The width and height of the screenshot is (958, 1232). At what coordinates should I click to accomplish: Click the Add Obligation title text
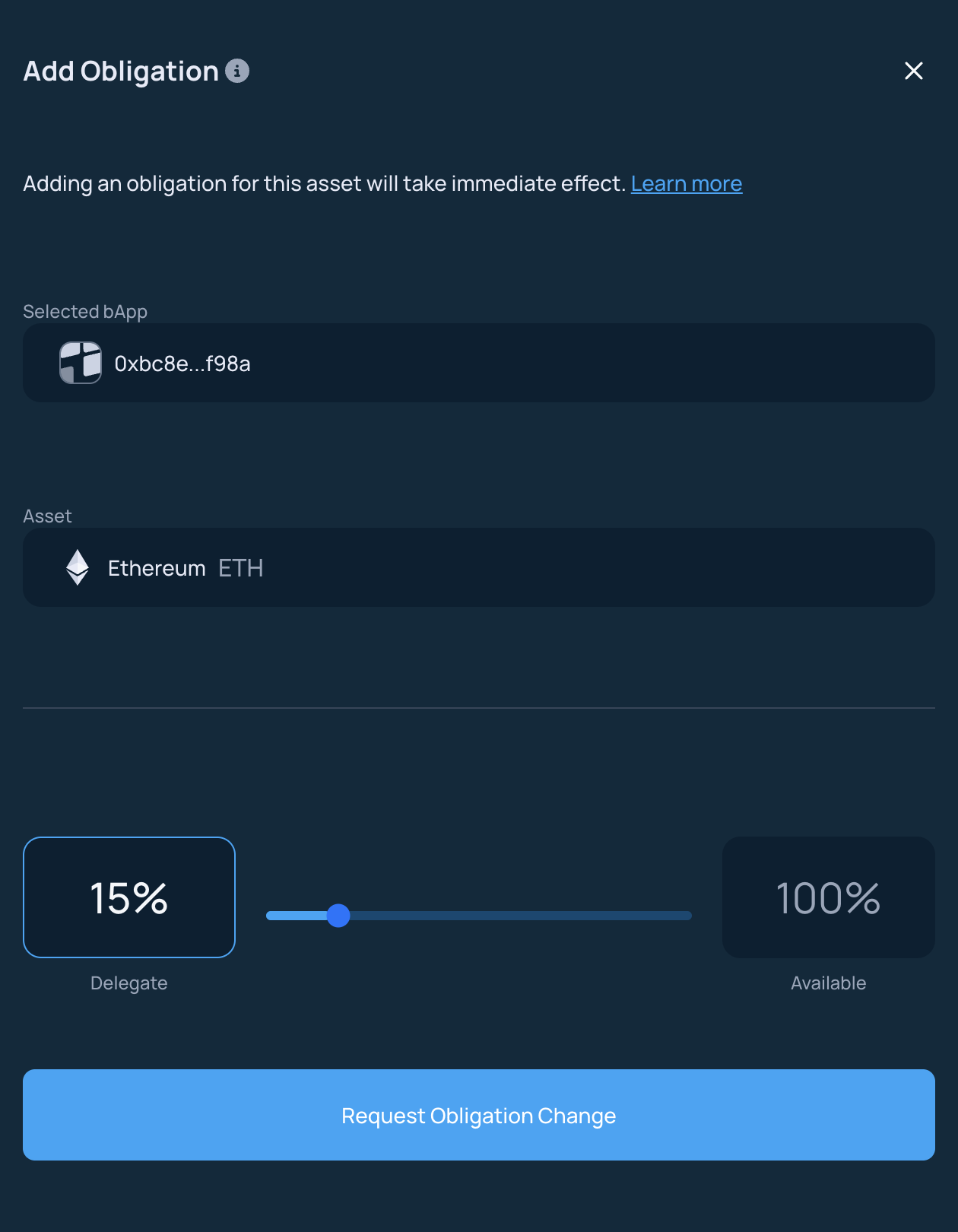(x=121, y=71)
